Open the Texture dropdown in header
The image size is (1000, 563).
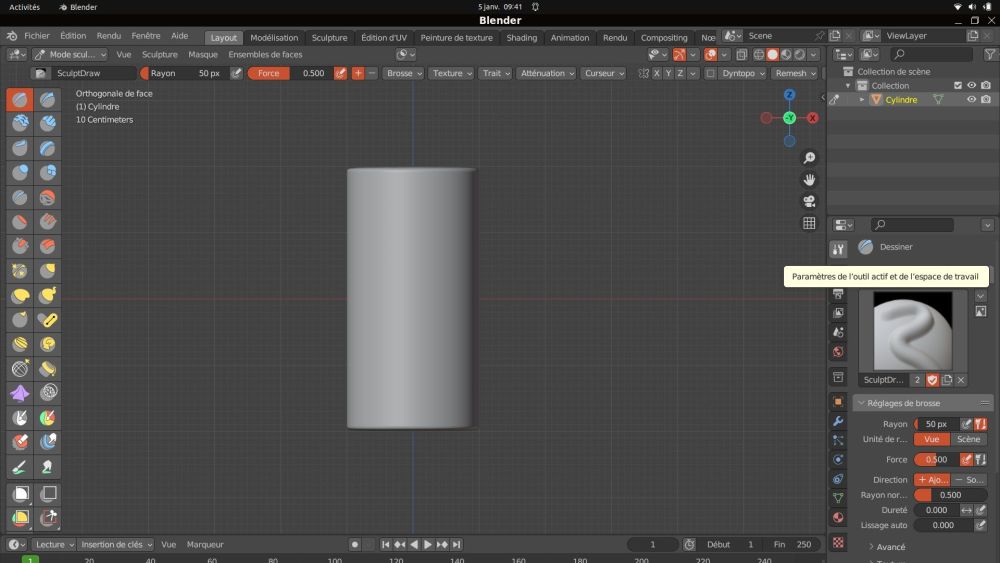click(x=452, y=73)
